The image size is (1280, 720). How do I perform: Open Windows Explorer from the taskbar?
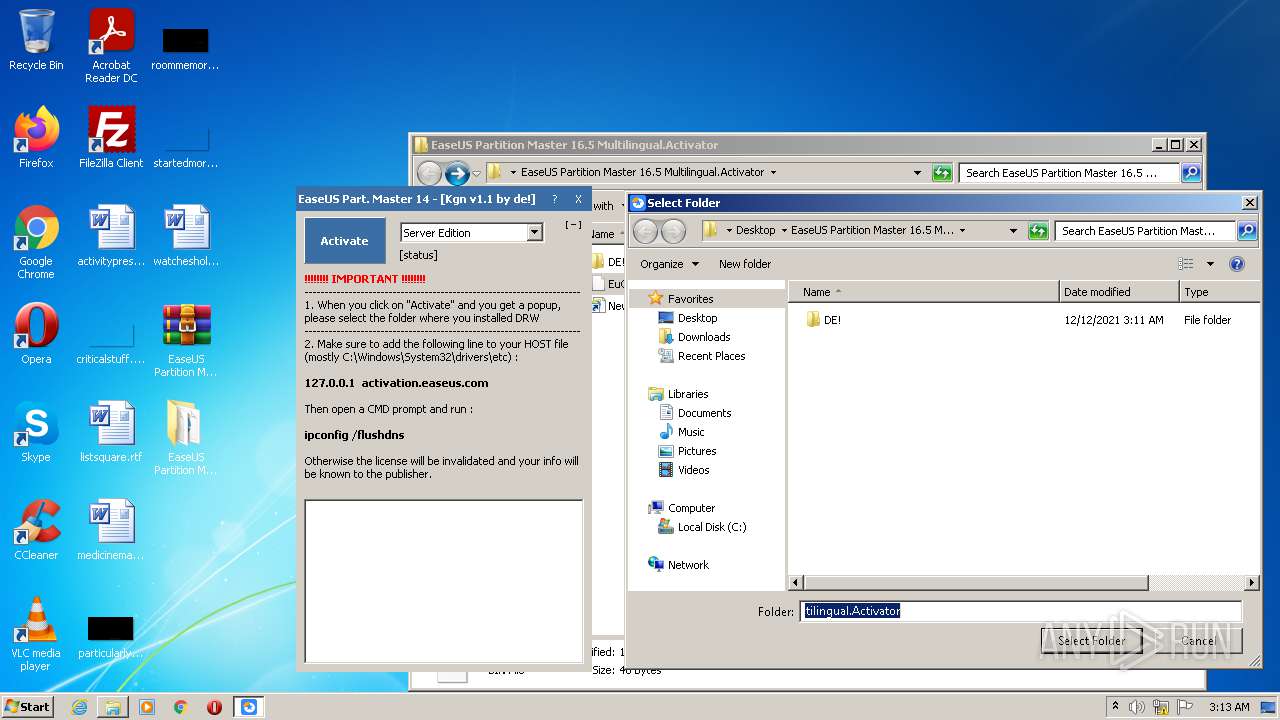[113, 707]
